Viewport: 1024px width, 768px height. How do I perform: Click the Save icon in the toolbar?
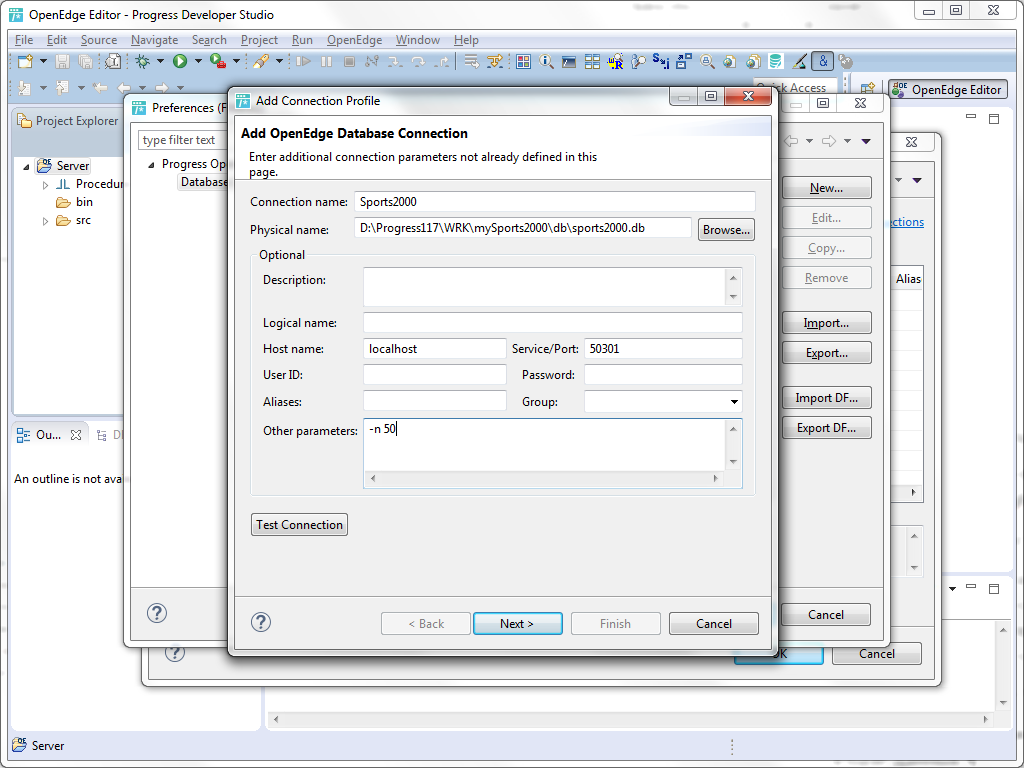[x=62, y=62]
